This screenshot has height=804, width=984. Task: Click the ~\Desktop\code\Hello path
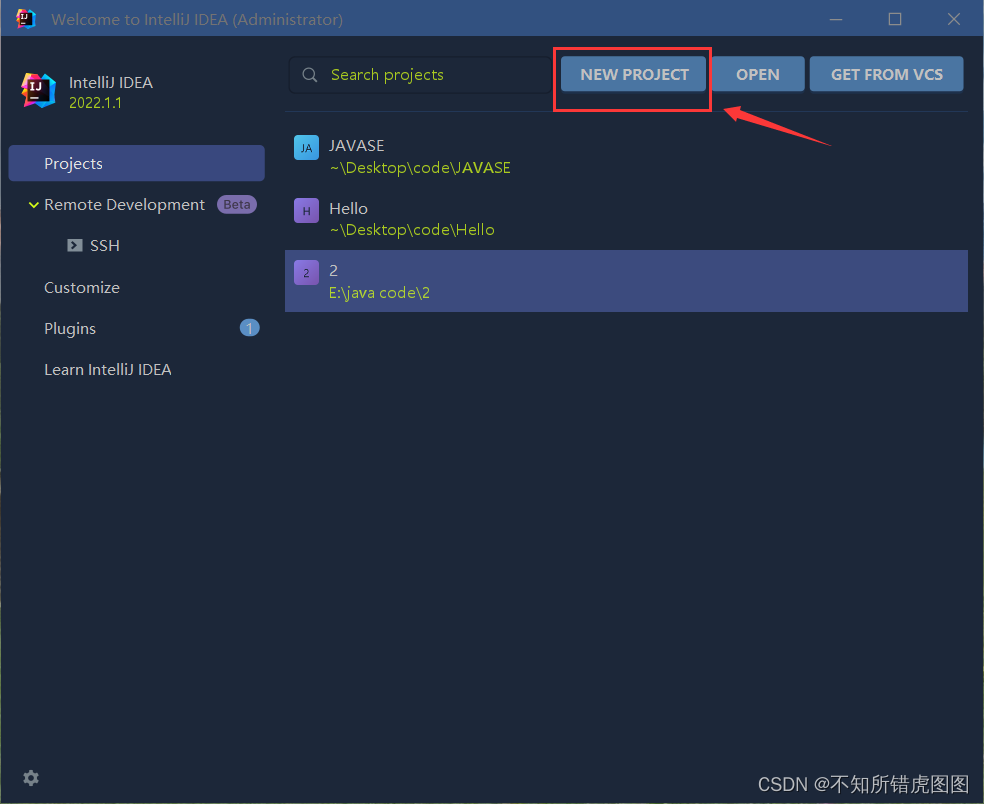tap(412, 230)
